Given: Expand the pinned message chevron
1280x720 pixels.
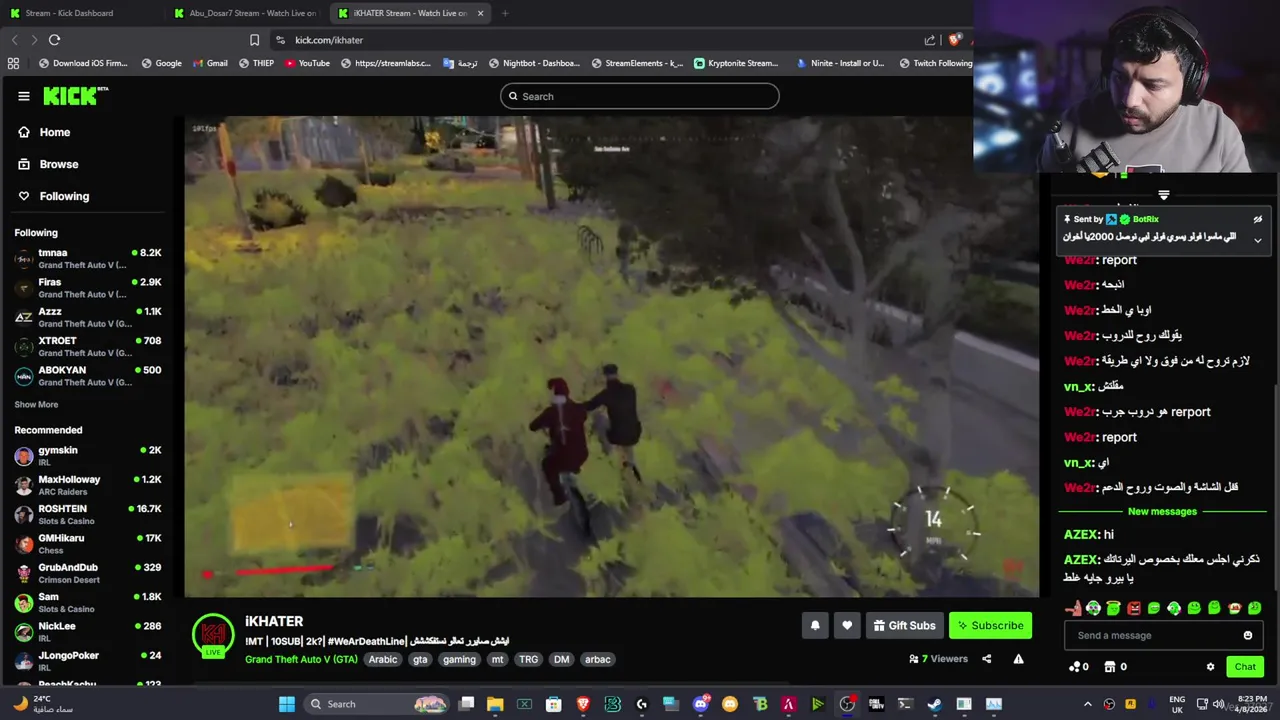Looking at the screenshot, I should pyautogui.click(x=1258, y=240).
